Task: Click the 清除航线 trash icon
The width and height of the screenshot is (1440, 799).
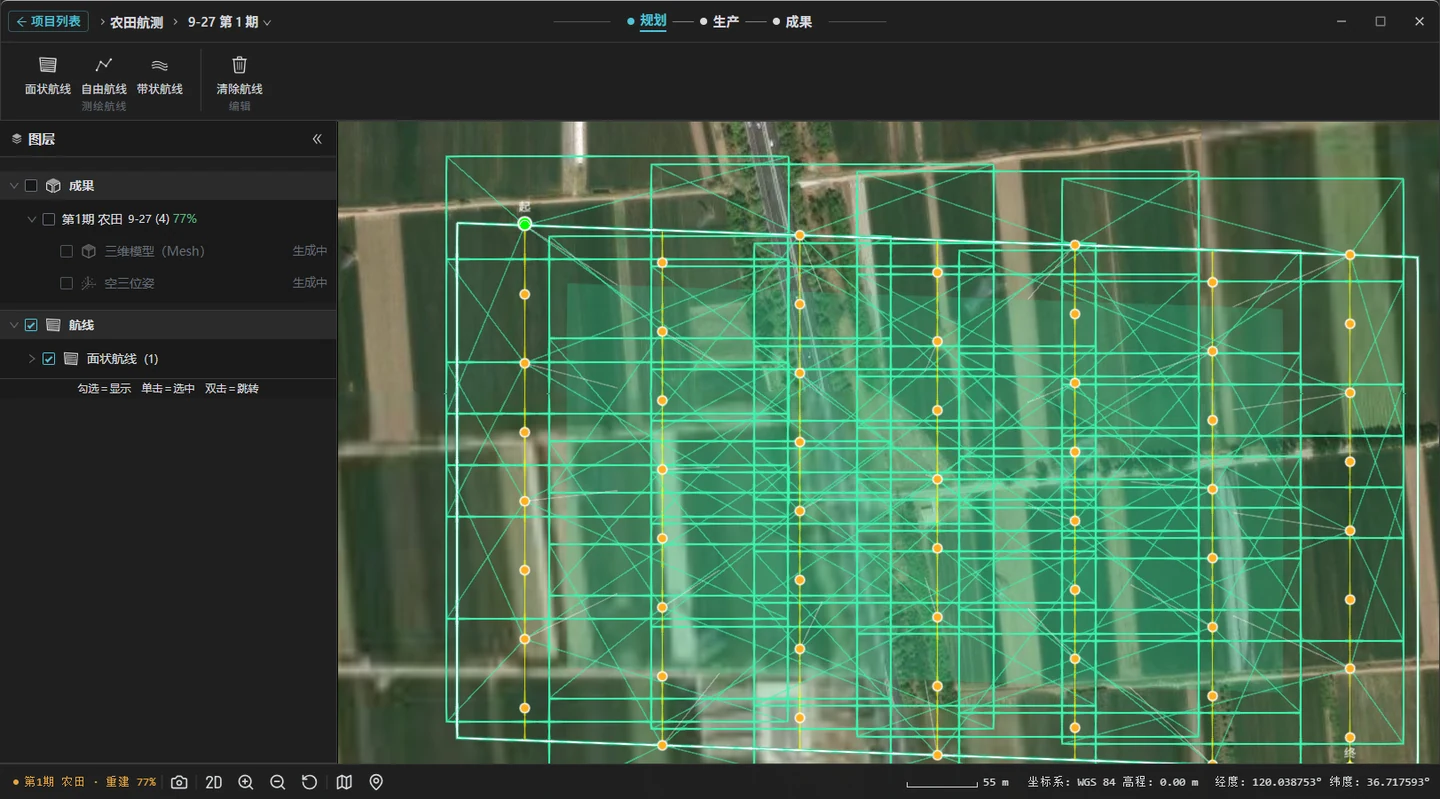Action: (239, 65)
